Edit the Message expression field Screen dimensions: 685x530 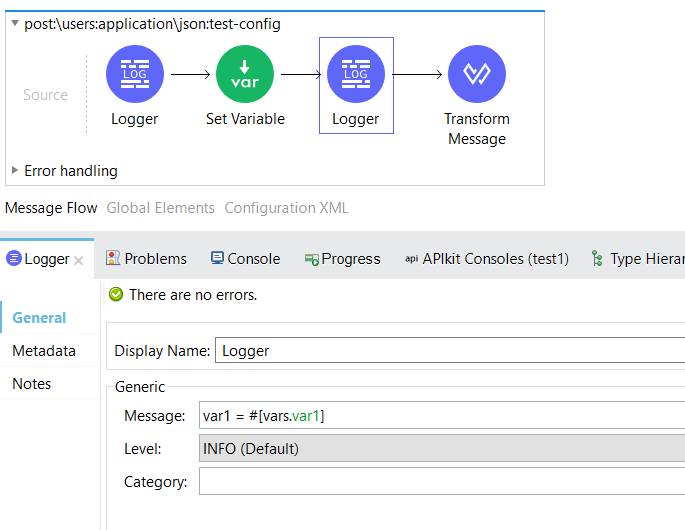click(x=442, y=416)
